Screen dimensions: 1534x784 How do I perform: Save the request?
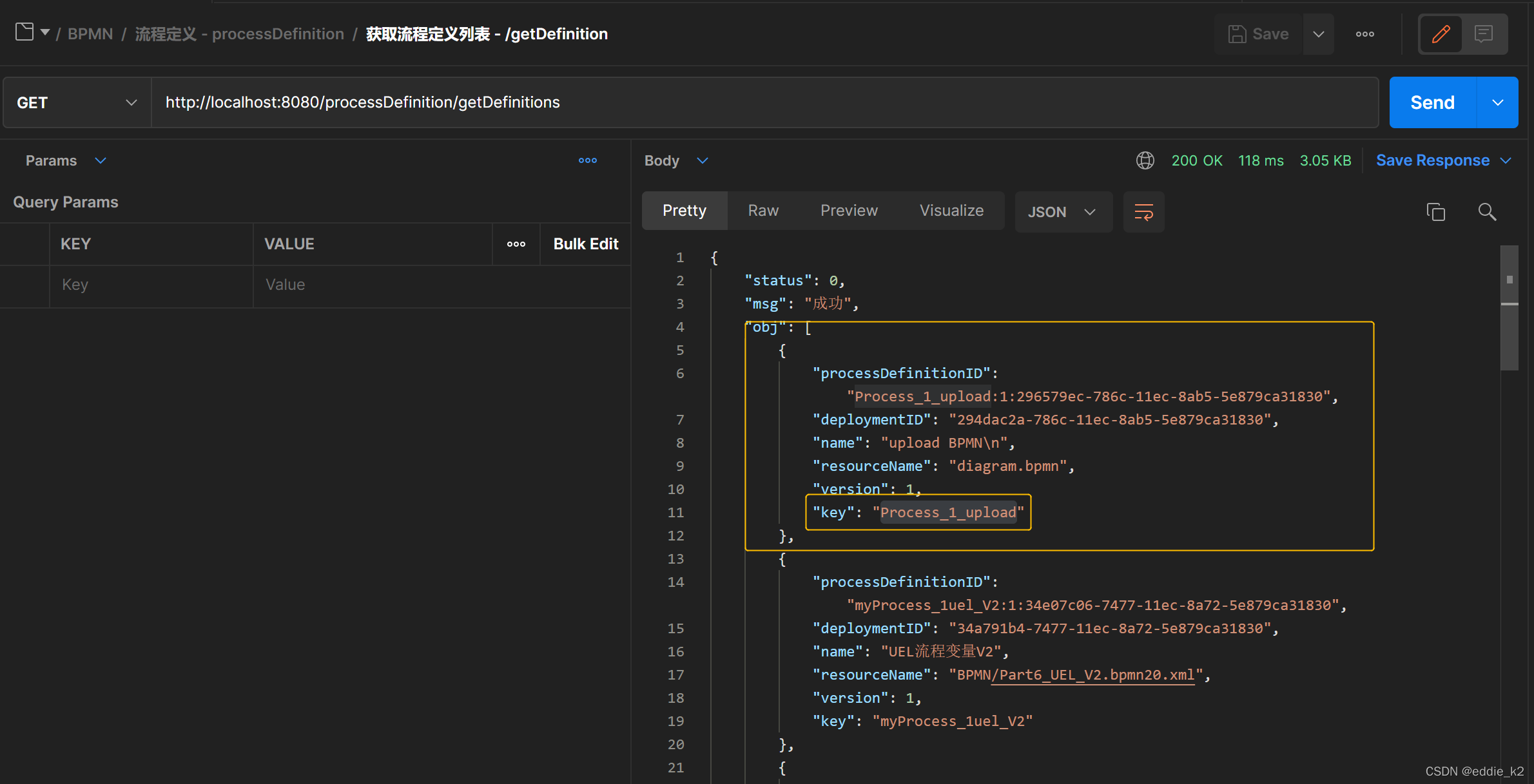pyautogui.click(x=1259, y=33)
